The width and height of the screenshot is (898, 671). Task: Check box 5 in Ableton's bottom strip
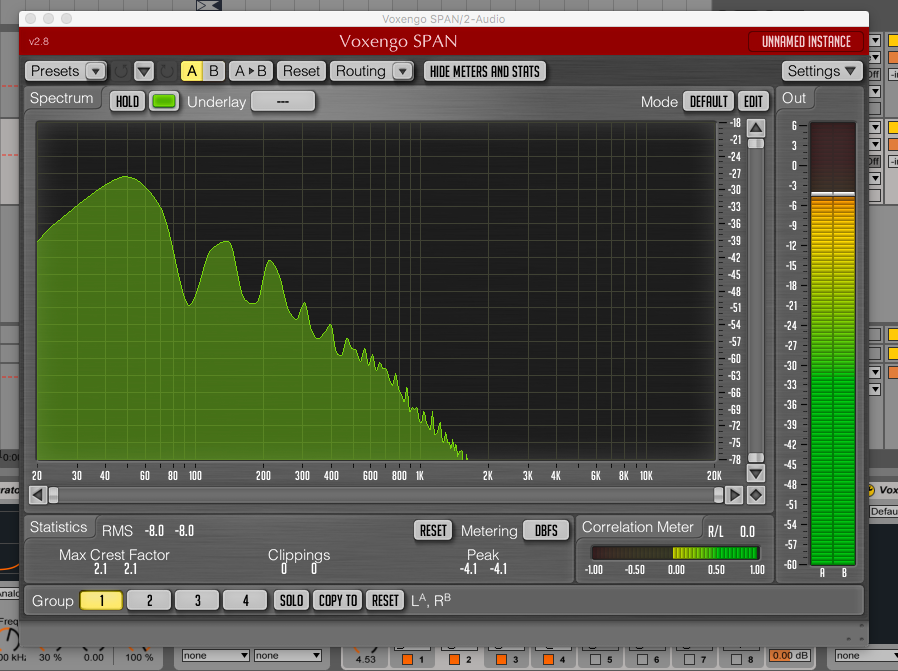point(596,659)
